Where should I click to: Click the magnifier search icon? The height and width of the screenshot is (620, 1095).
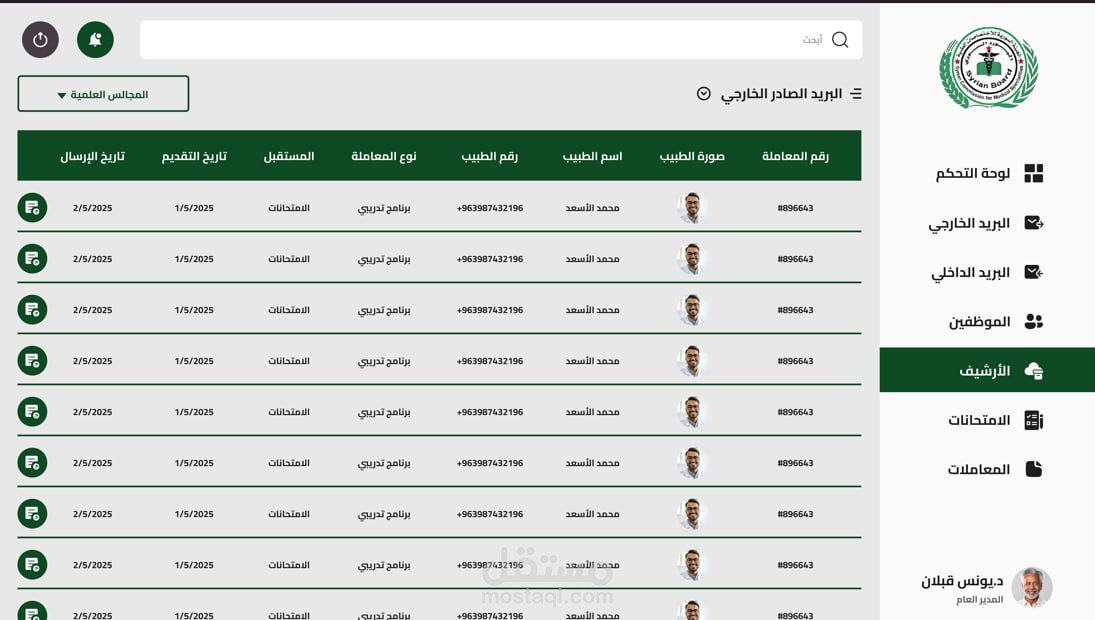pos(840,40)
